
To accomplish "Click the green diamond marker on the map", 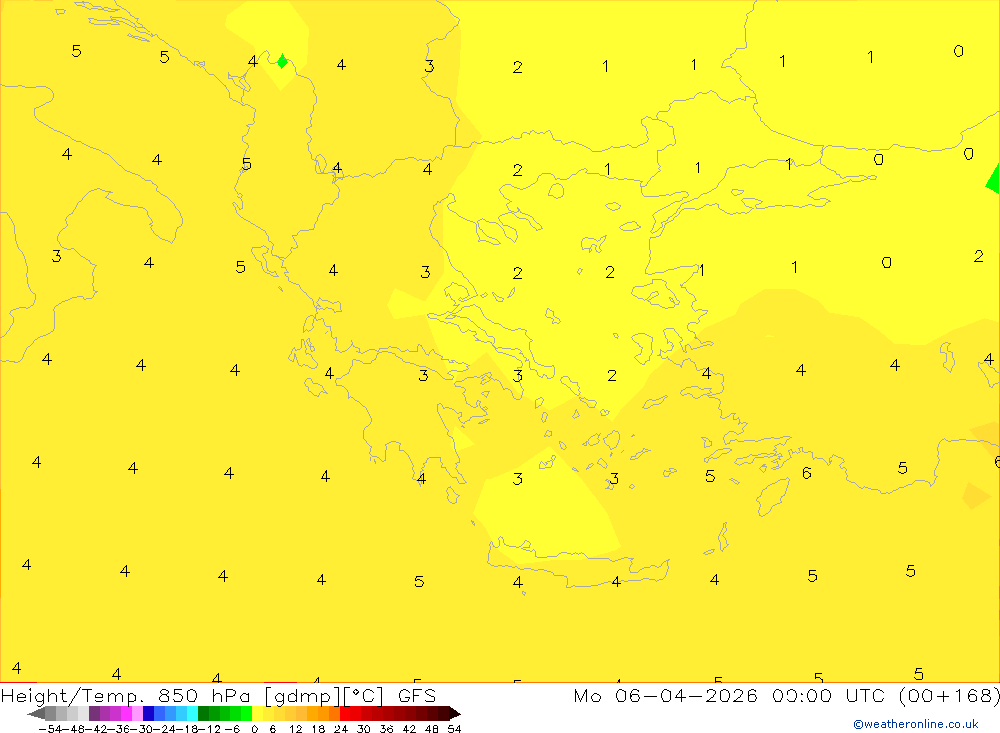I will 282,61.
